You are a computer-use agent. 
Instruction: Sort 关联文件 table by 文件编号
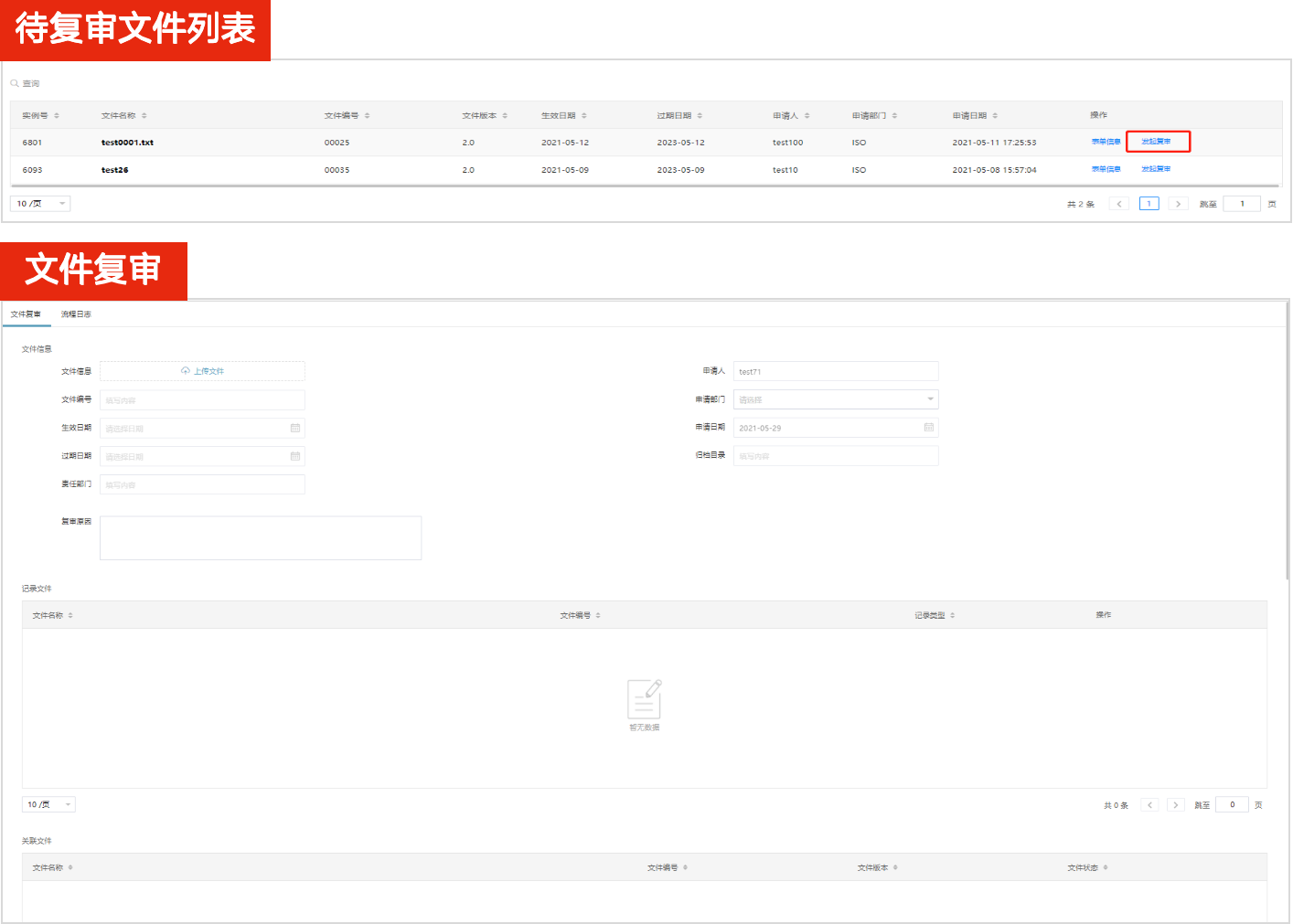point(685,868)
